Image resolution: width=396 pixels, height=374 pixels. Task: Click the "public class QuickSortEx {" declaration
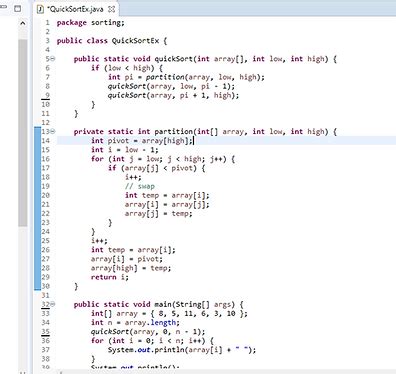112,41
